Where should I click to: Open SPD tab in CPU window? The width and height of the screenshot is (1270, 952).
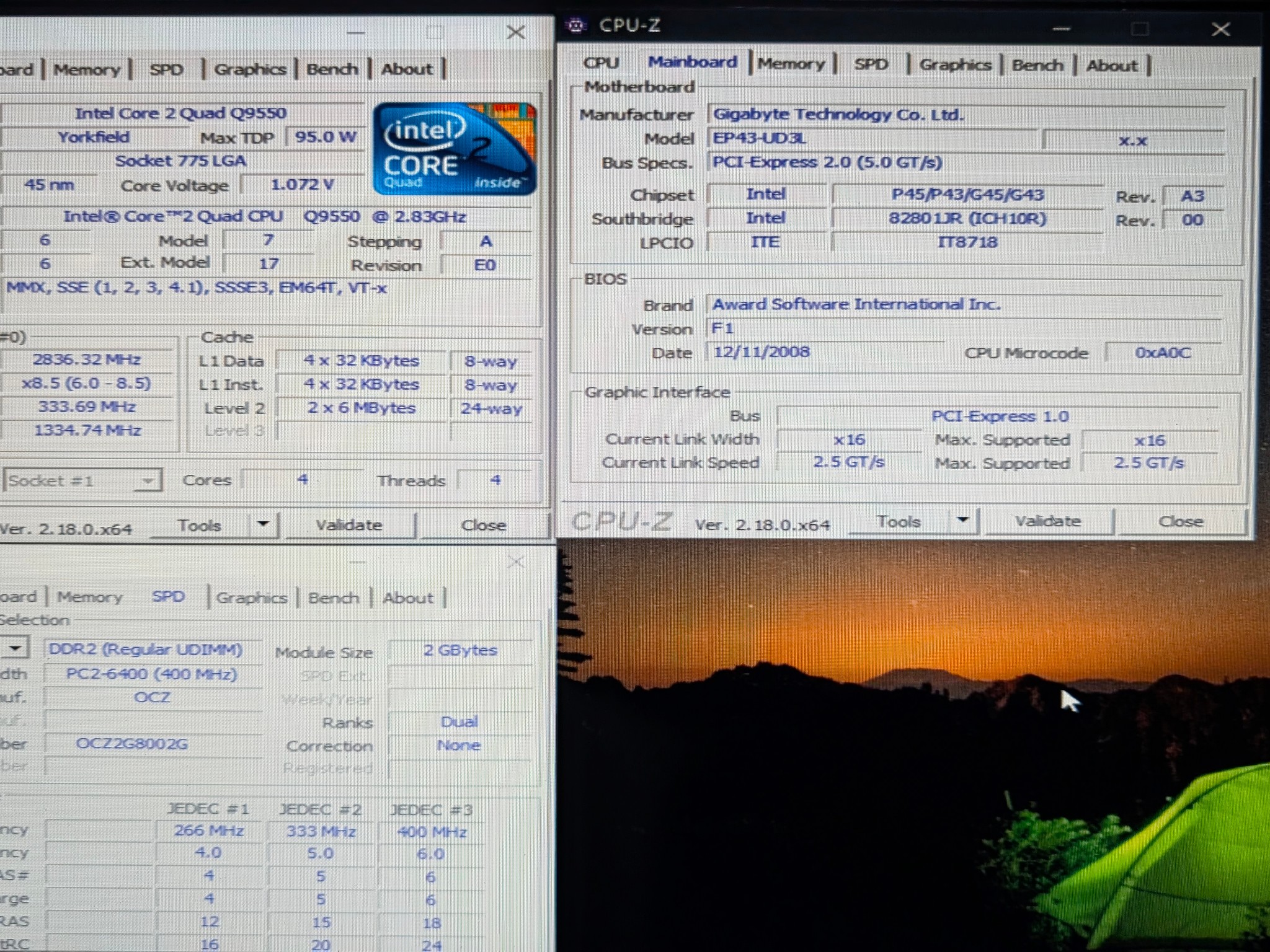166,69
